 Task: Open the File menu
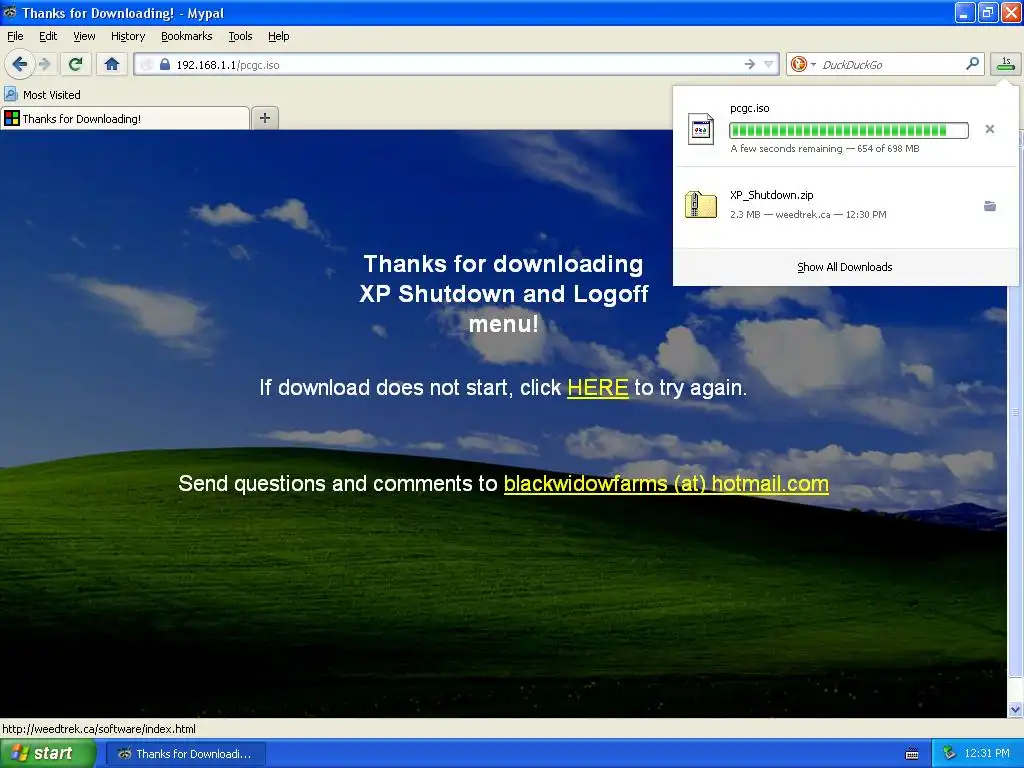tap(15, 36)
